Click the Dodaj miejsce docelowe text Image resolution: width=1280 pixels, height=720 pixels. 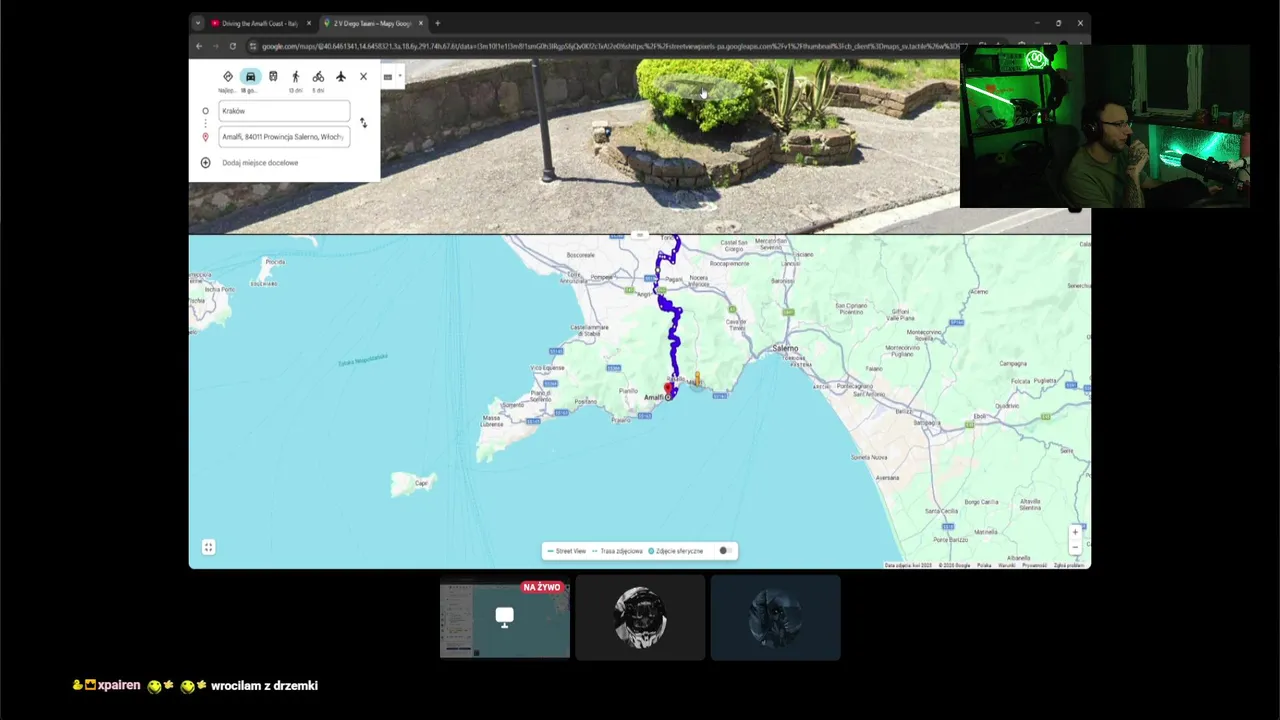(260, 162)
